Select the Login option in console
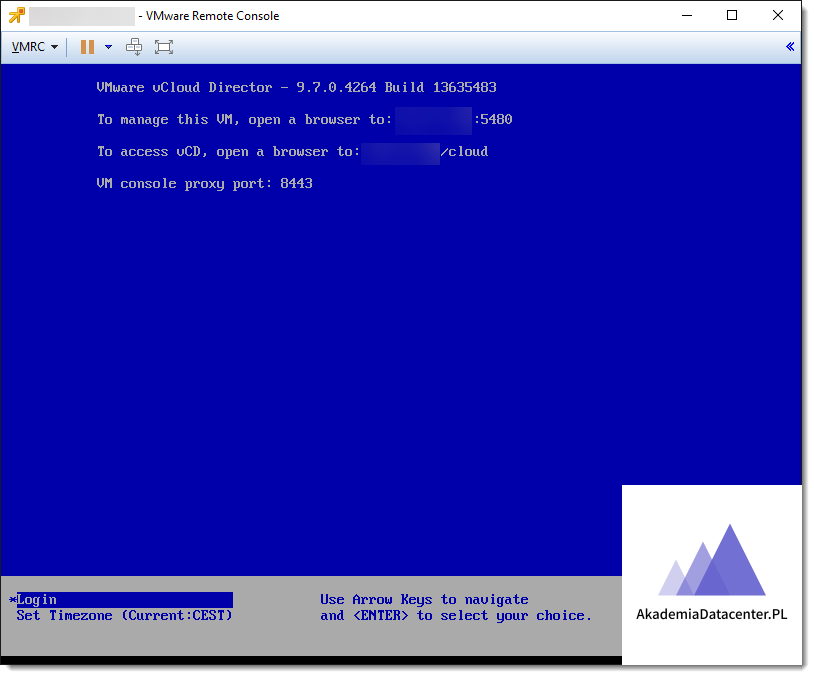This screenshot has width=814, height=677. pyautogui.click(x=37, y=600)
